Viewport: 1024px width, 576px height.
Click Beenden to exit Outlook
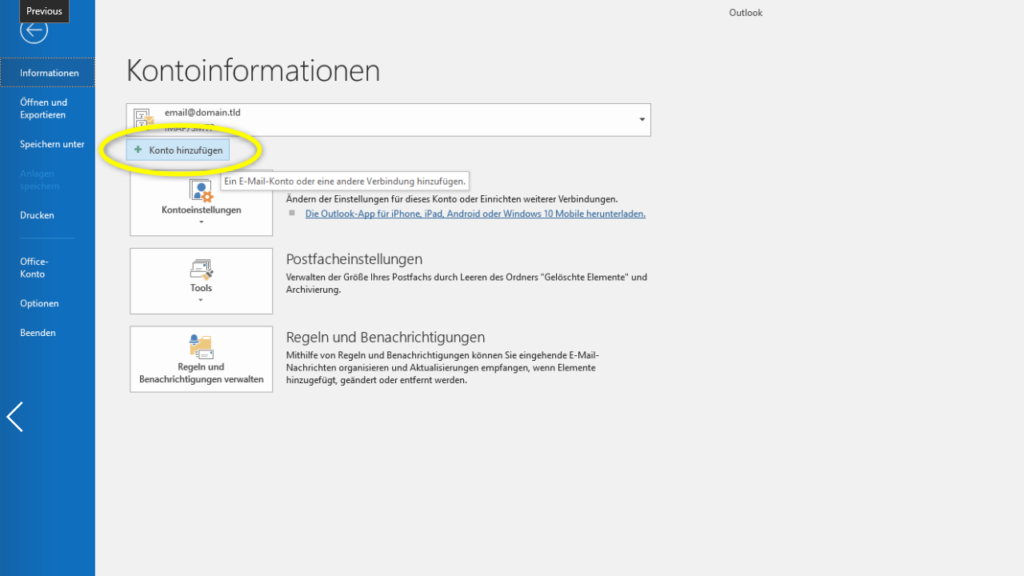[37, 332]
